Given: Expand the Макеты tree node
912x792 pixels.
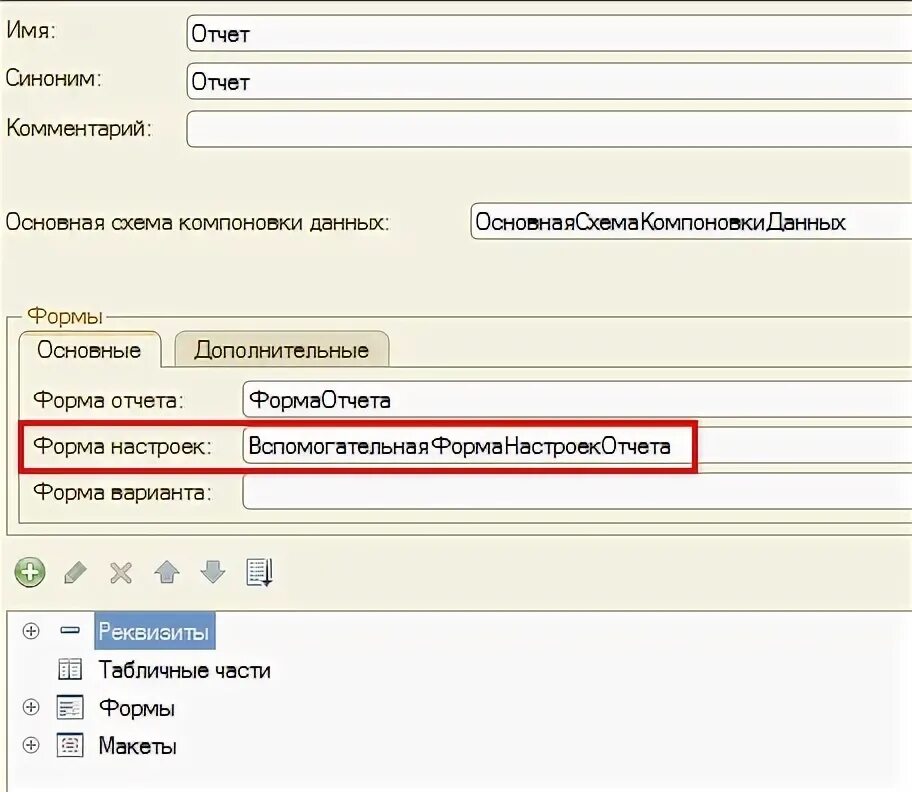Looking at the screenshot, I should [31, 745].
